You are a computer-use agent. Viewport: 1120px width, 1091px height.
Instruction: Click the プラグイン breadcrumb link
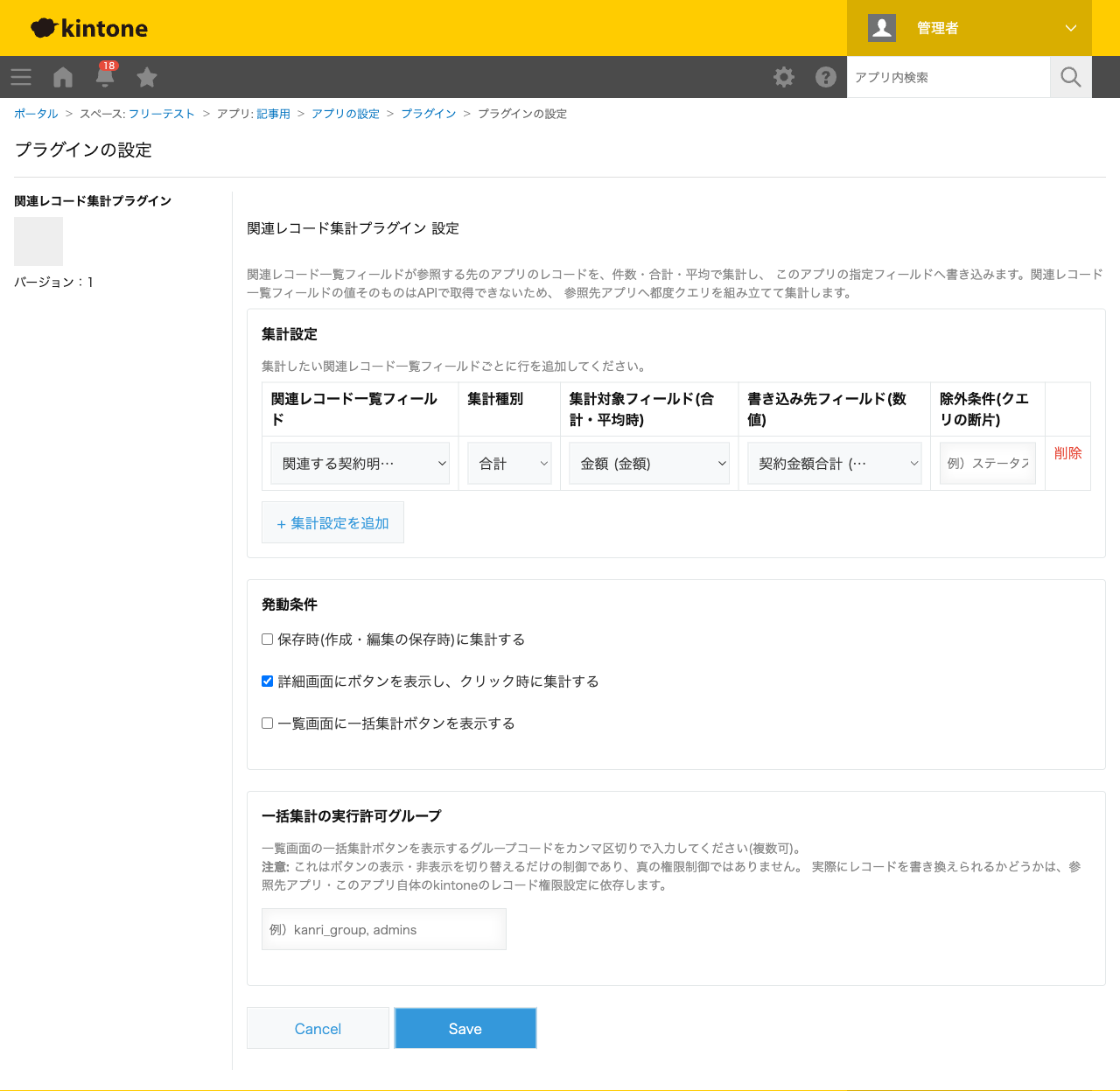429,114
